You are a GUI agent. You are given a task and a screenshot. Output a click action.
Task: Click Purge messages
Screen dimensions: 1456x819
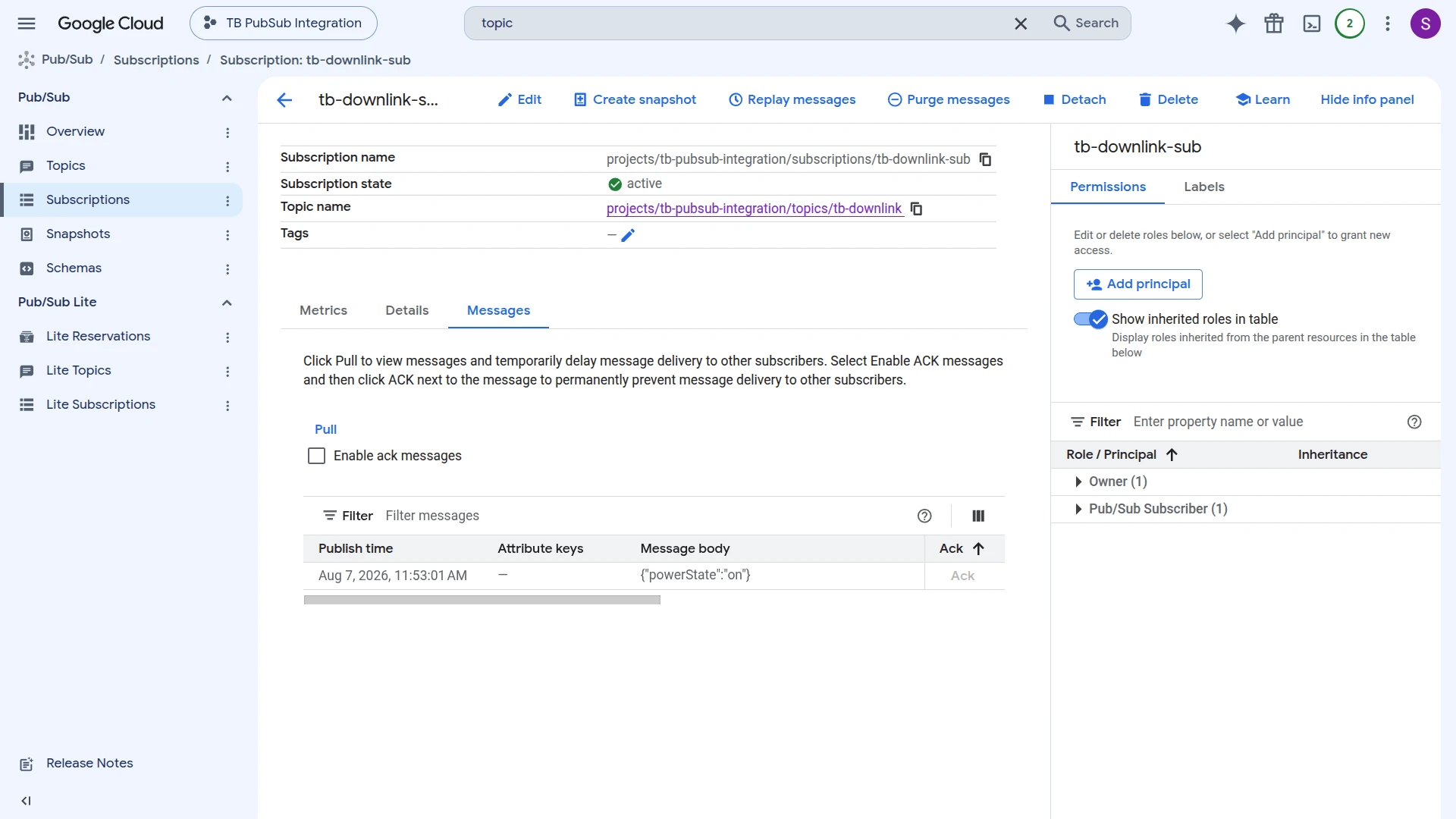click(x=949, y=100)
